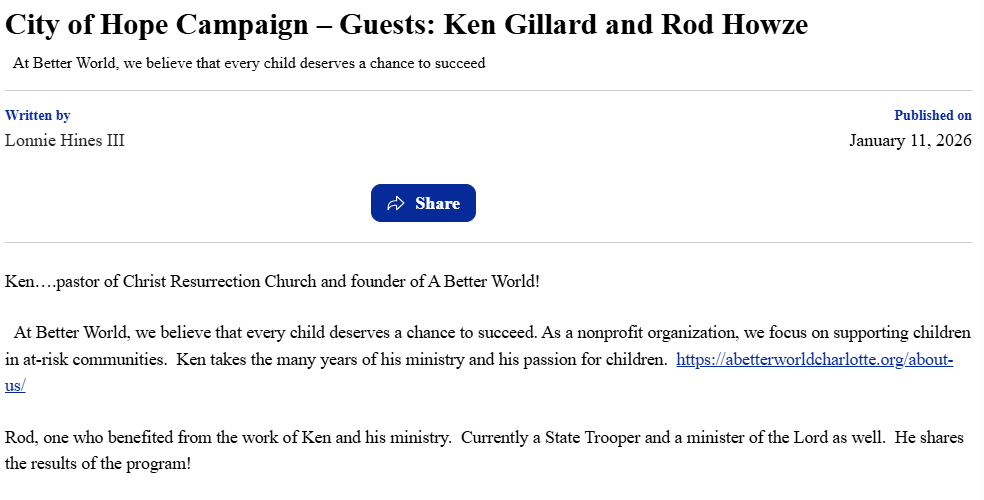Screen dimensions: 984x500
Task: Open the abetterworldcharlotte.org about-us link
Action: pyautogui.click(x=814, y=360)
